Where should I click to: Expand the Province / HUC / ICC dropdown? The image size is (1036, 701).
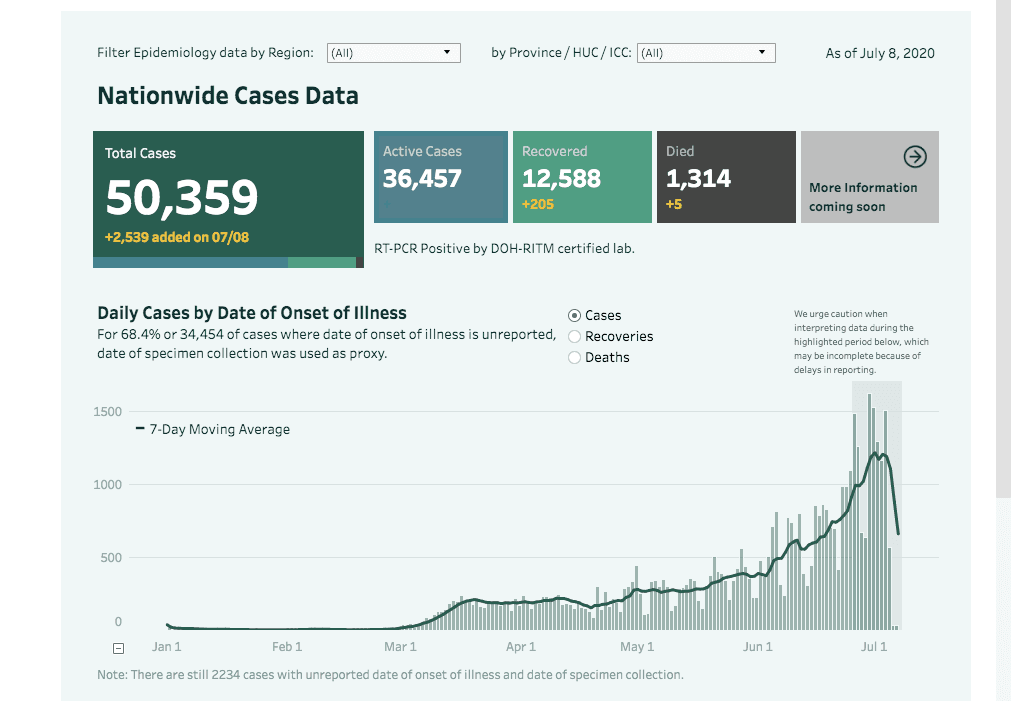(x=706, y=53)
